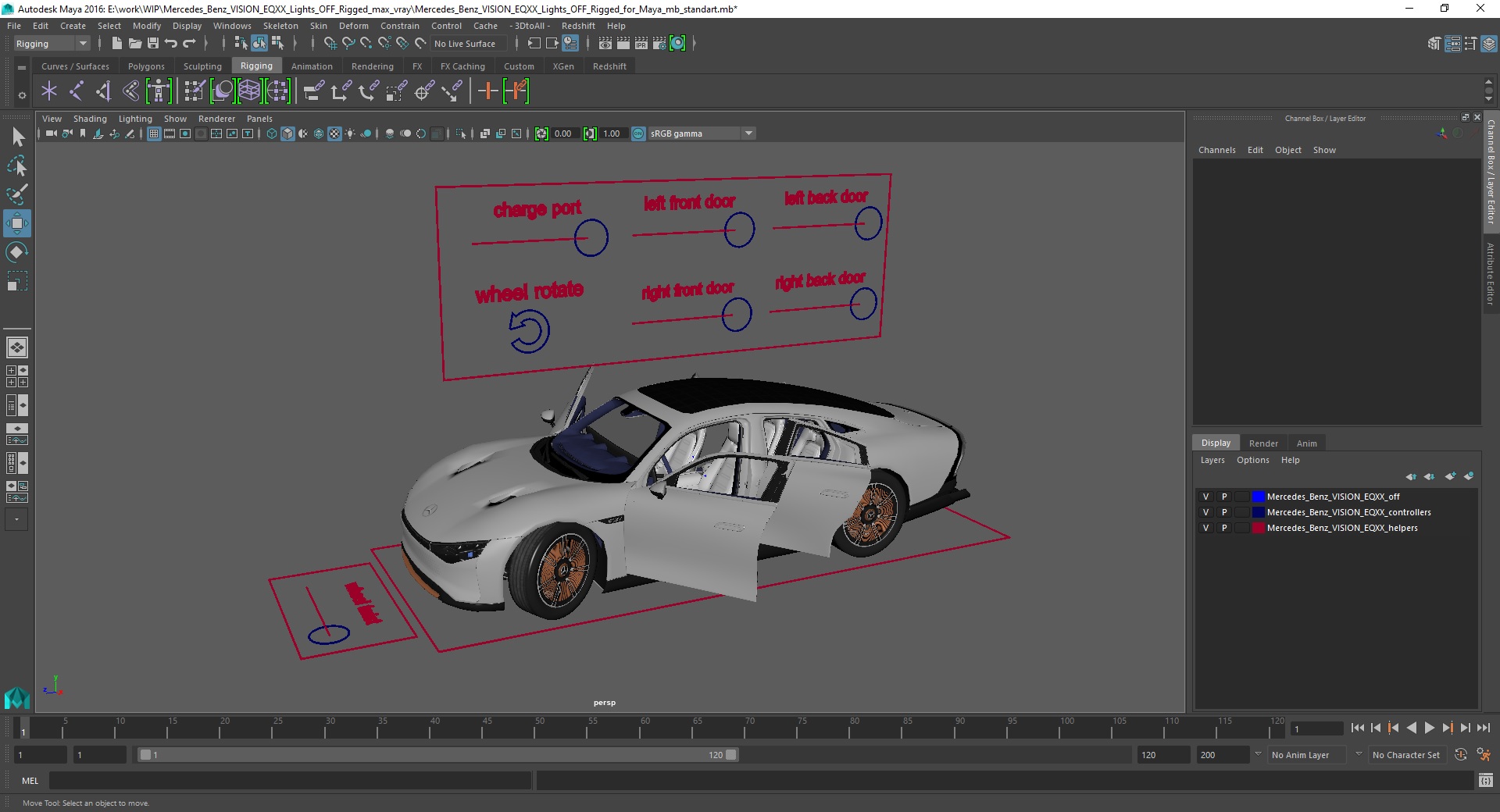
Task: Click the Open Scene folder icon
Action: (x=134, y=44)
